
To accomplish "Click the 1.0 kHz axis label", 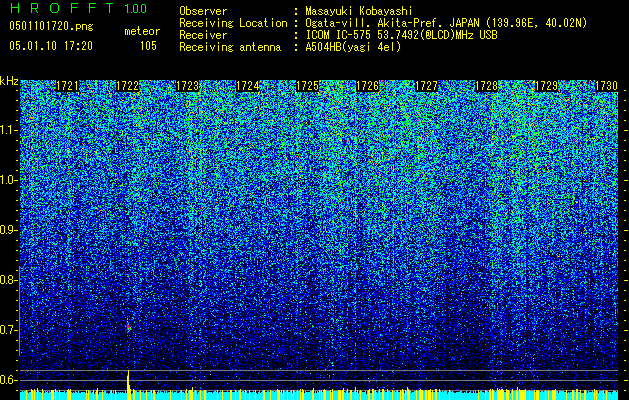I will [x=8, y=180].
